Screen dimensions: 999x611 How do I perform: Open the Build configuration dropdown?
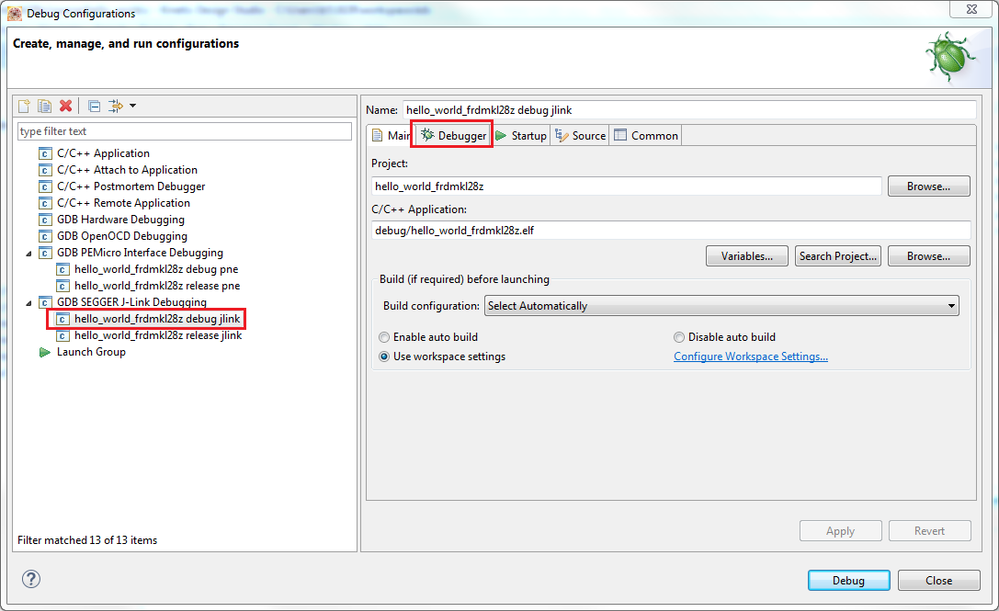pyautogui.click(x=721, y=306)
